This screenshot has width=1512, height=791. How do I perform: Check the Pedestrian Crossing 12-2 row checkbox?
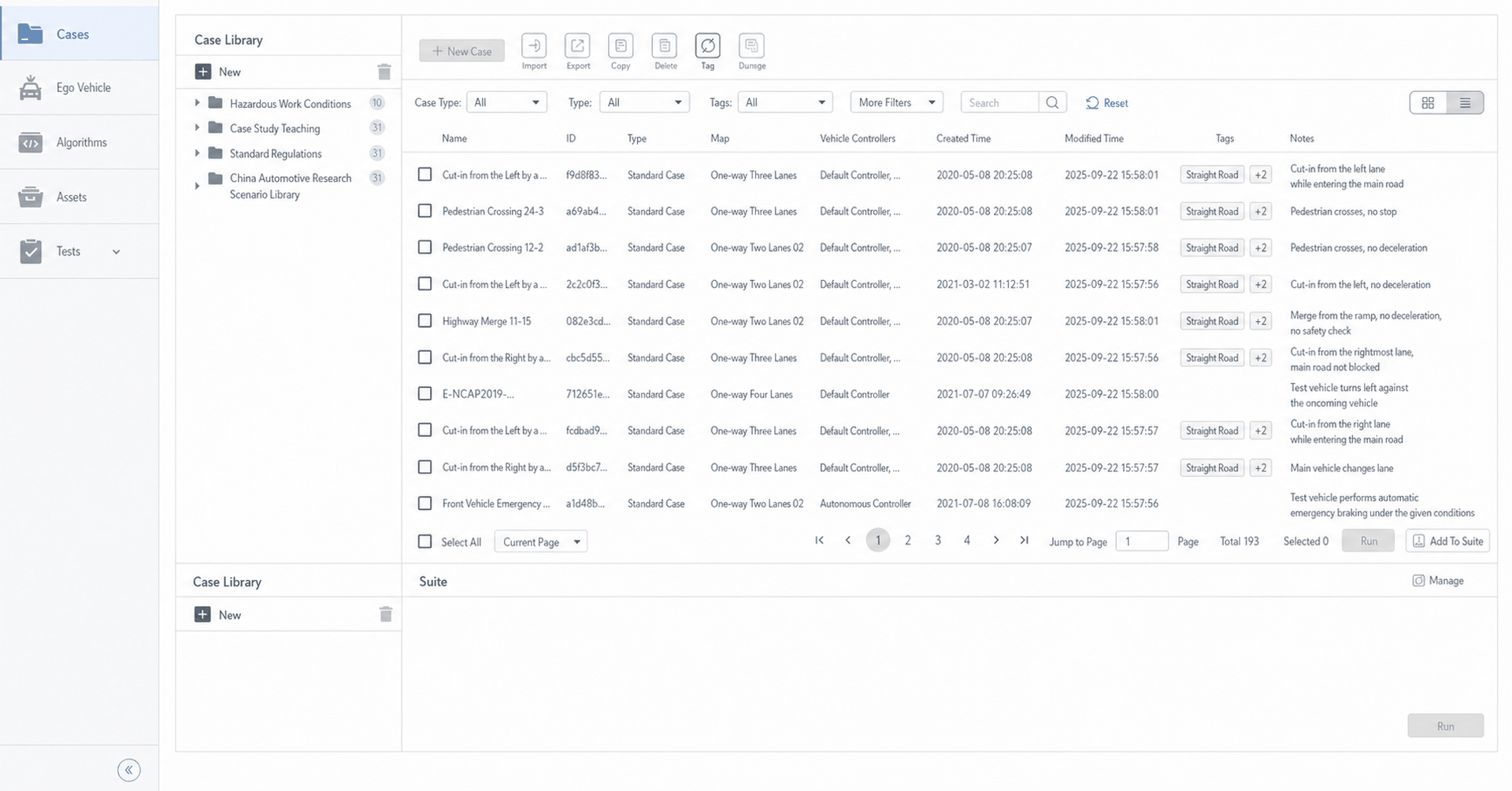[x=424, y=247]
